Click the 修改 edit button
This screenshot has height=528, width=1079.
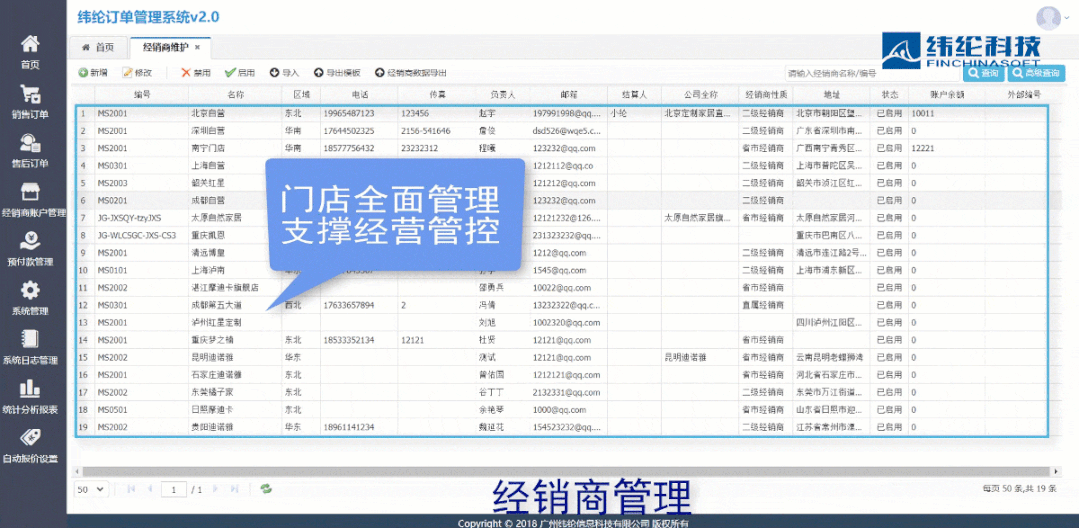[137, 72]
